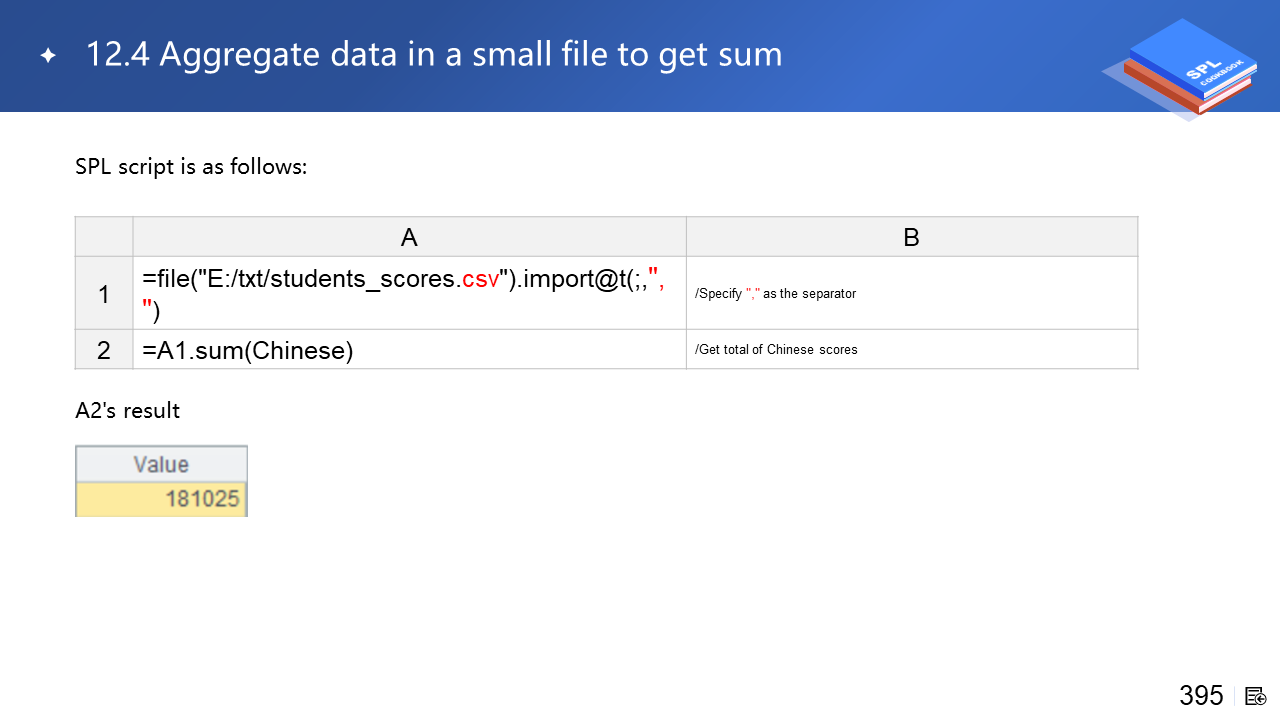
Task: Click the slide title '12.4 Aggregate data'
Action: coord(433,55)
